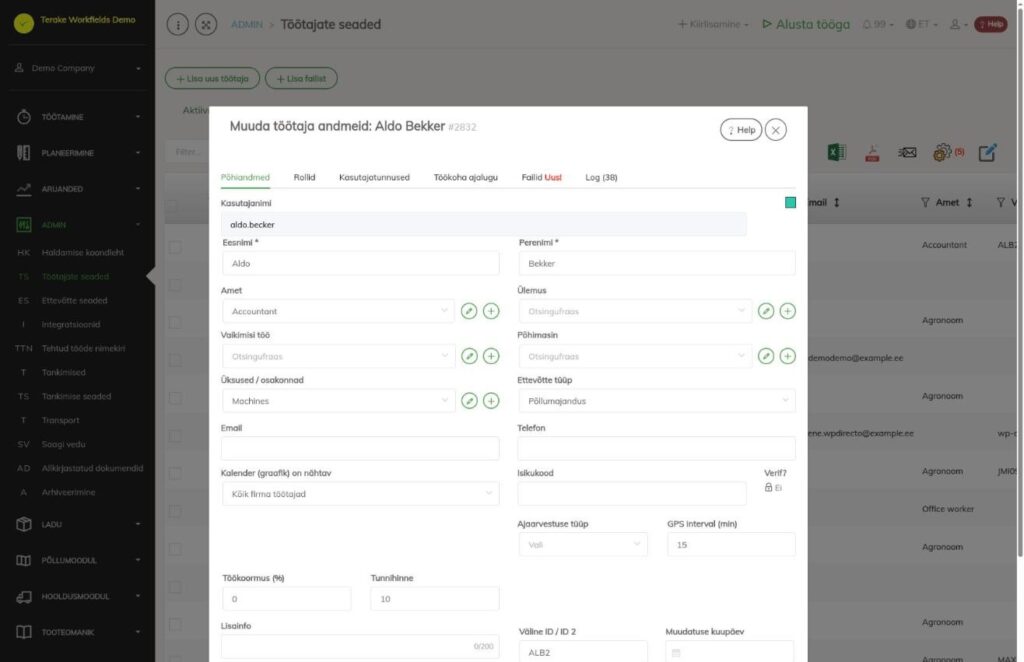Switch to the Kasutajatunnused tab
The height and width of the screenshot is (662, 1024).
tap(374, 178)
